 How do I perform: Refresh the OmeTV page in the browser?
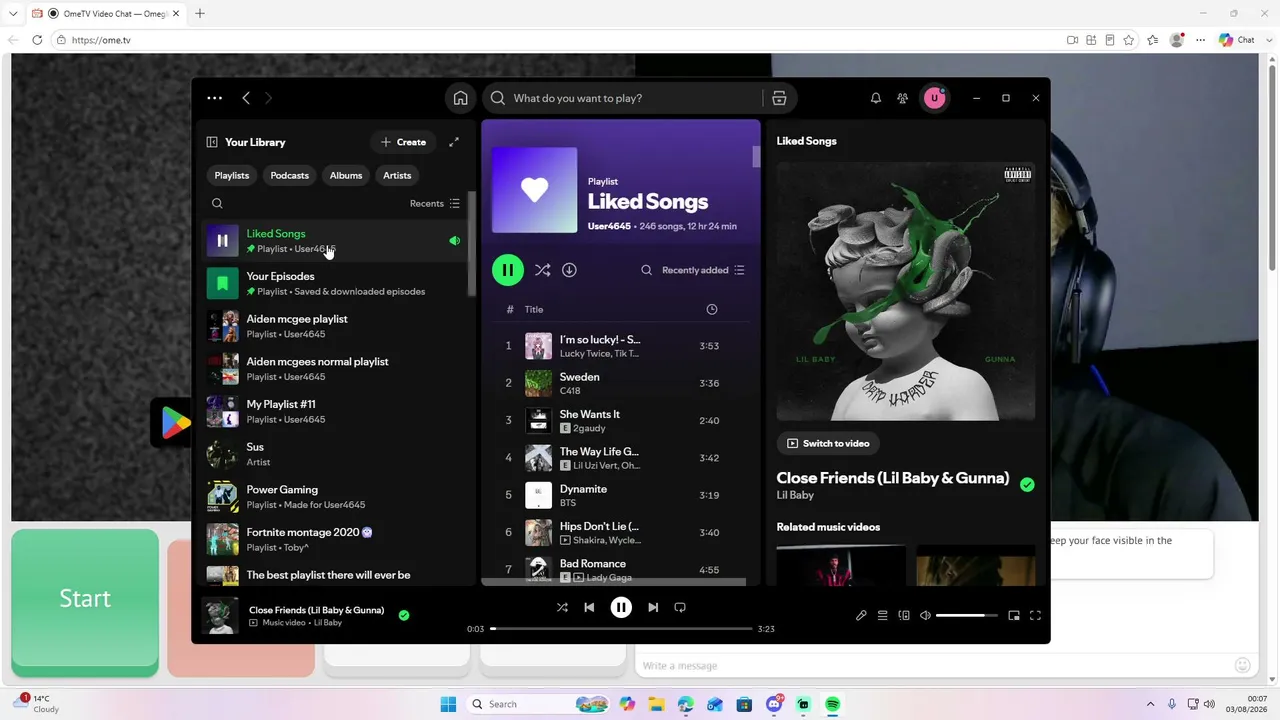click(x=37, y=40)
